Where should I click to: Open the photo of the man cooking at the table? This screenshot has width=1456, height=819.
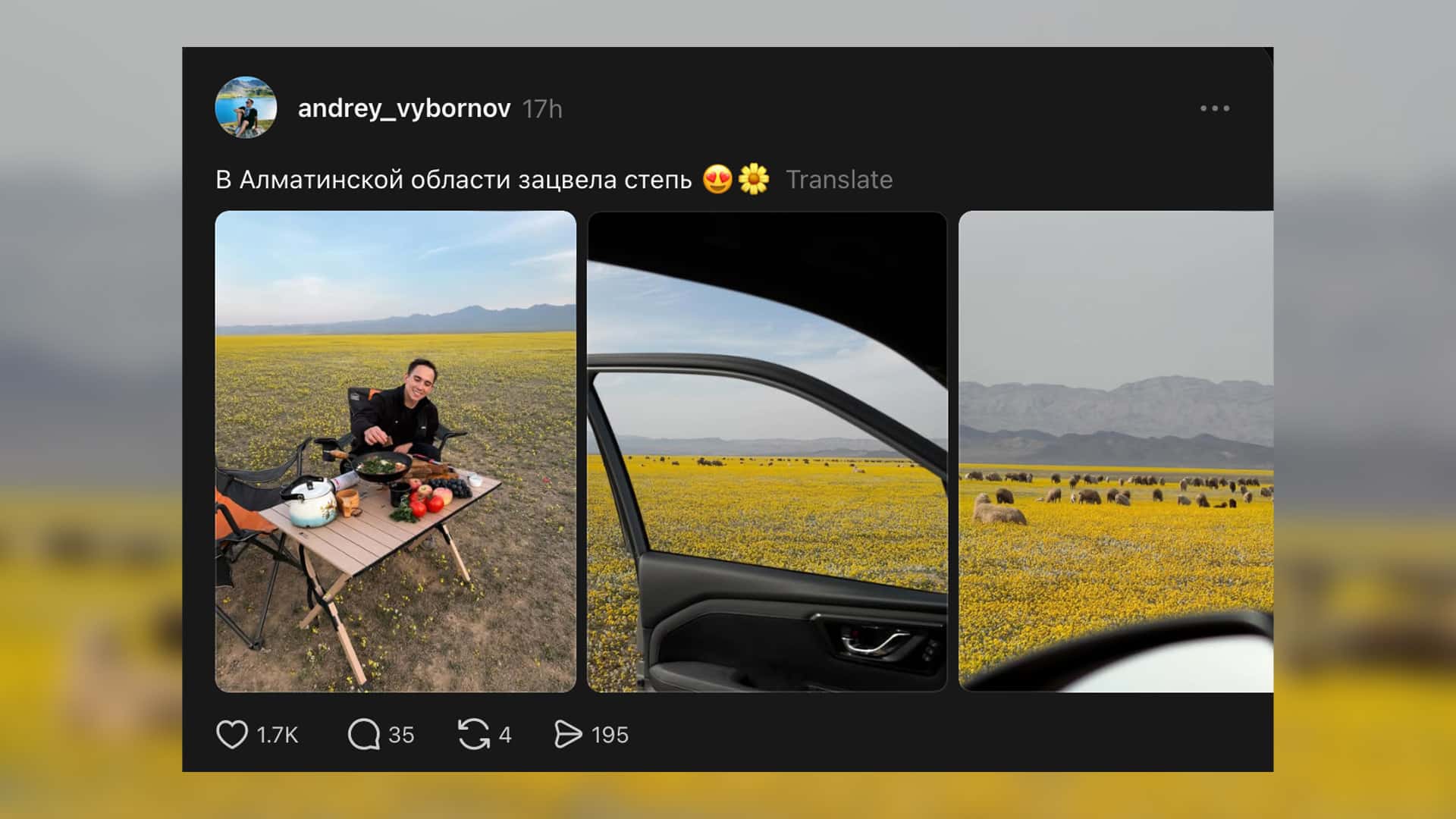click(396, 451)
